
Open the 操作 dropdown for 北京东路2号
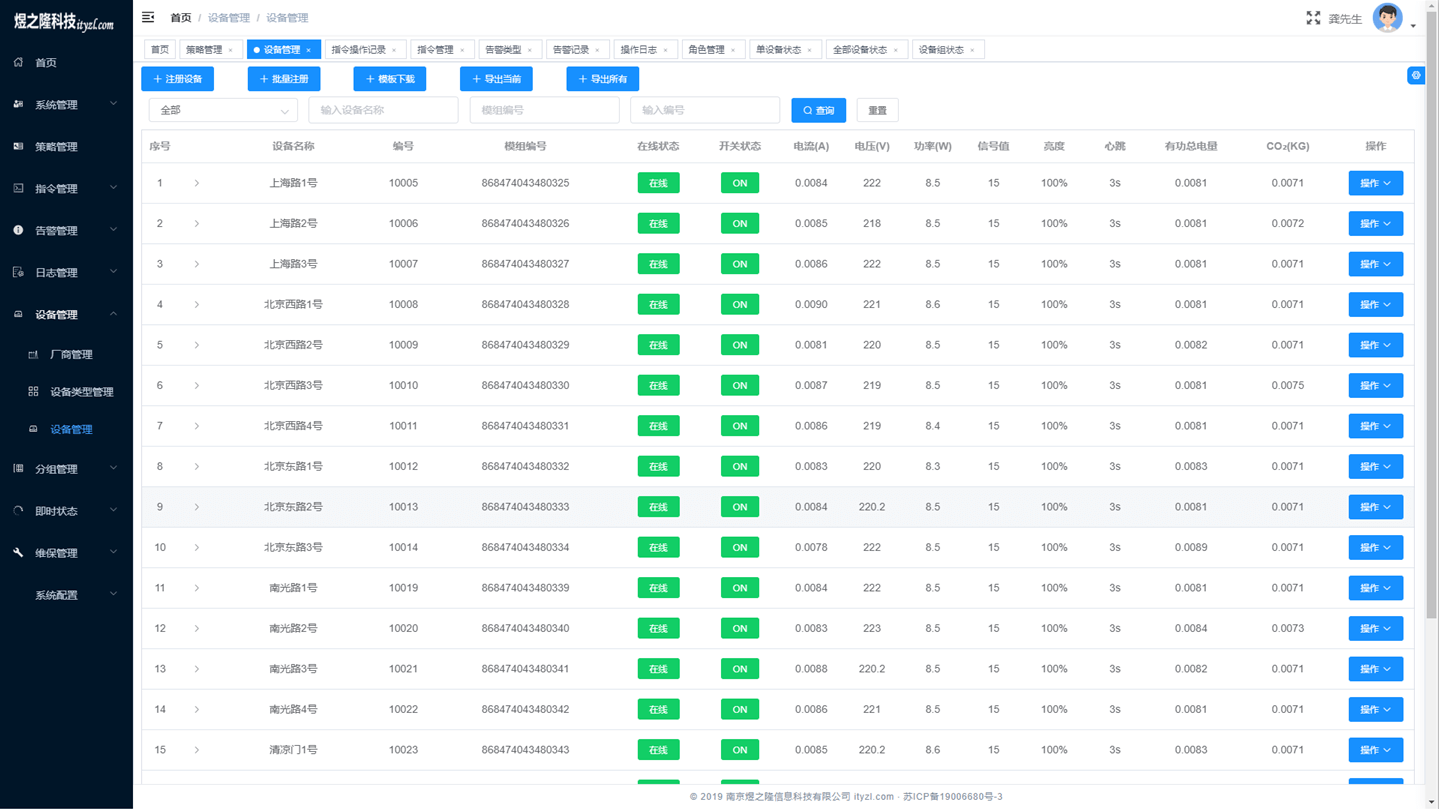point(1375,507)
